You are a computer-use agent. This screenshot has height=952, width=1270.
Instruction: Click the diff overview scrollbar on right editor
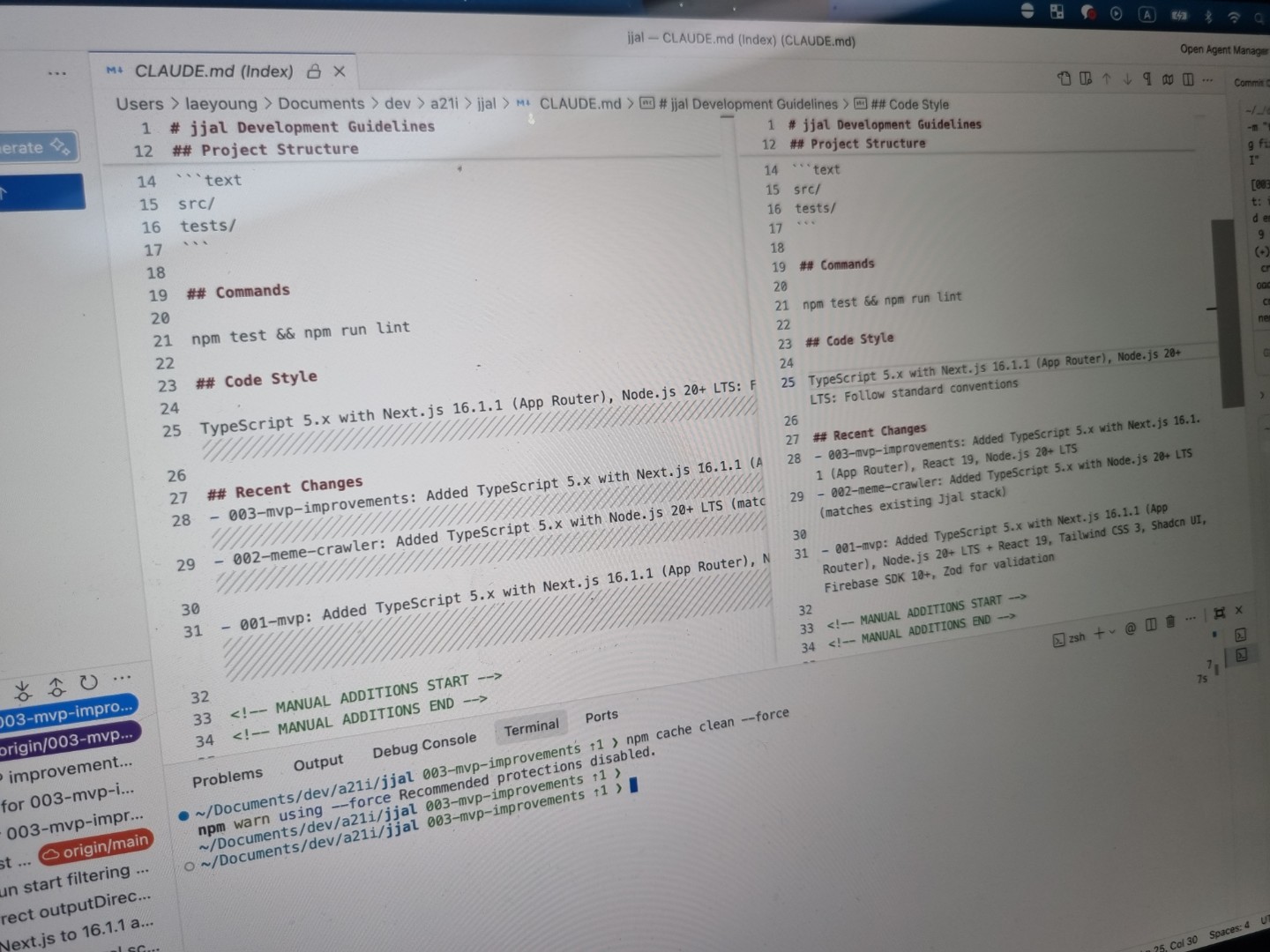pyautogui.click(x=1222, y=309)
